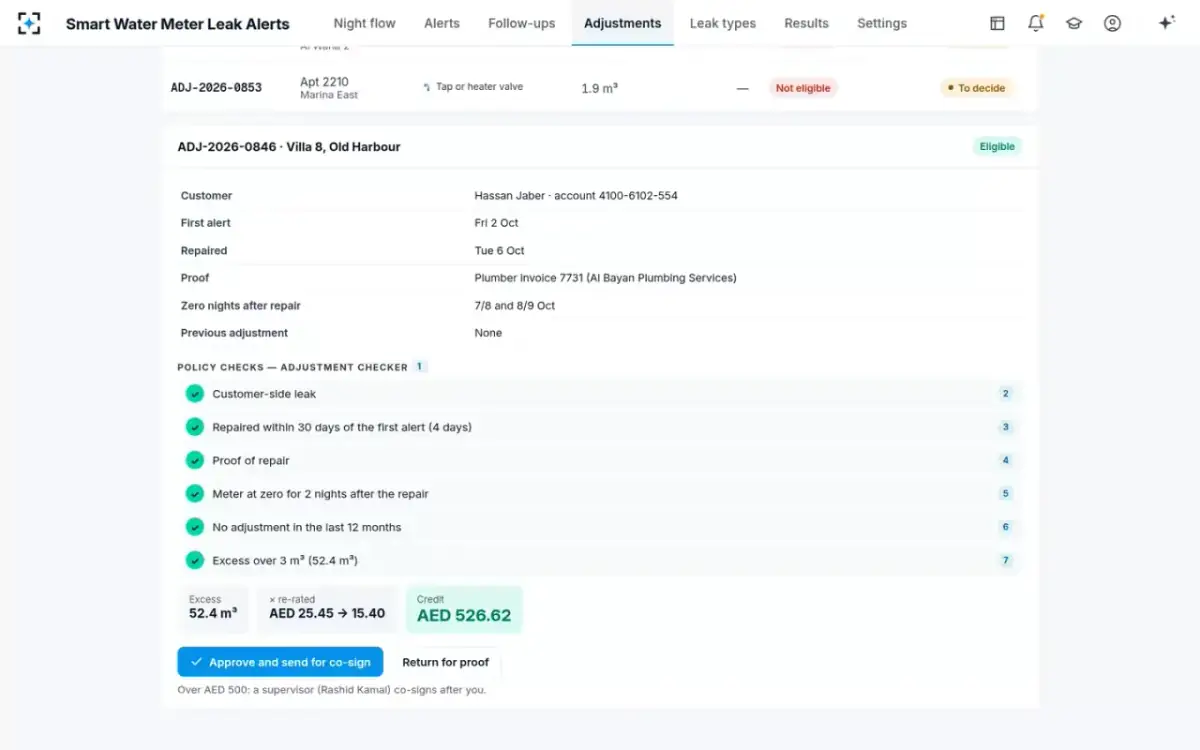
Task: Click the Previous adjustment None value
Action: click(488, 333)
